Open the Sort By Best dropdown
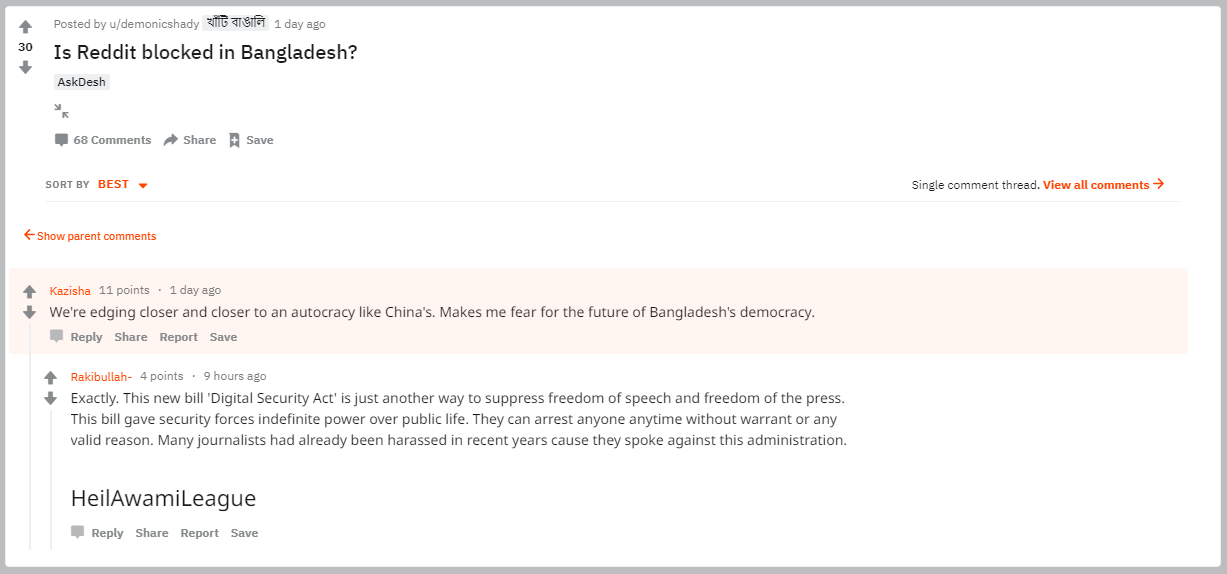The height and width of the screenshot is (574, 1227). 123,185
